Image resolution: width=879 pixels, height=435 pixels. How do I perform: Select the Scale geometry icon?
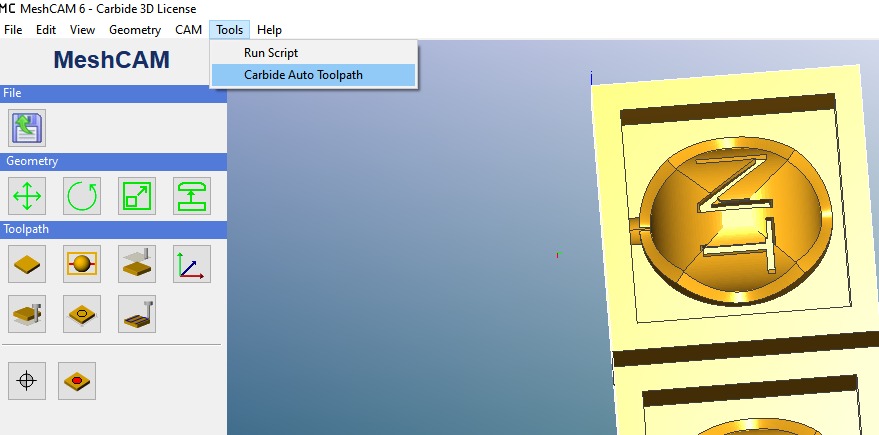[137, 196]
